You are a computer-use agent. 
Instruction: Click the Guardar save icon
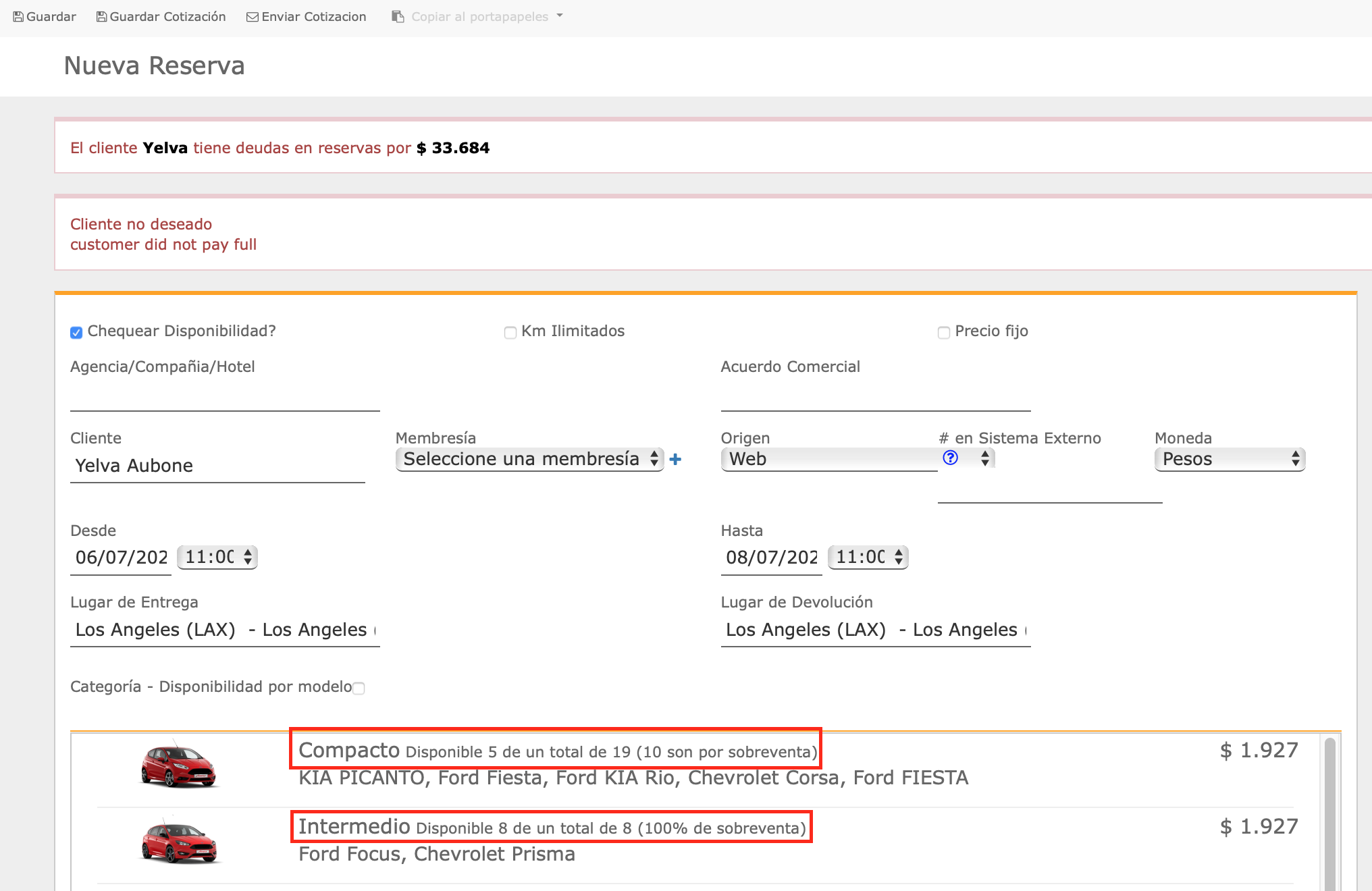18,17
